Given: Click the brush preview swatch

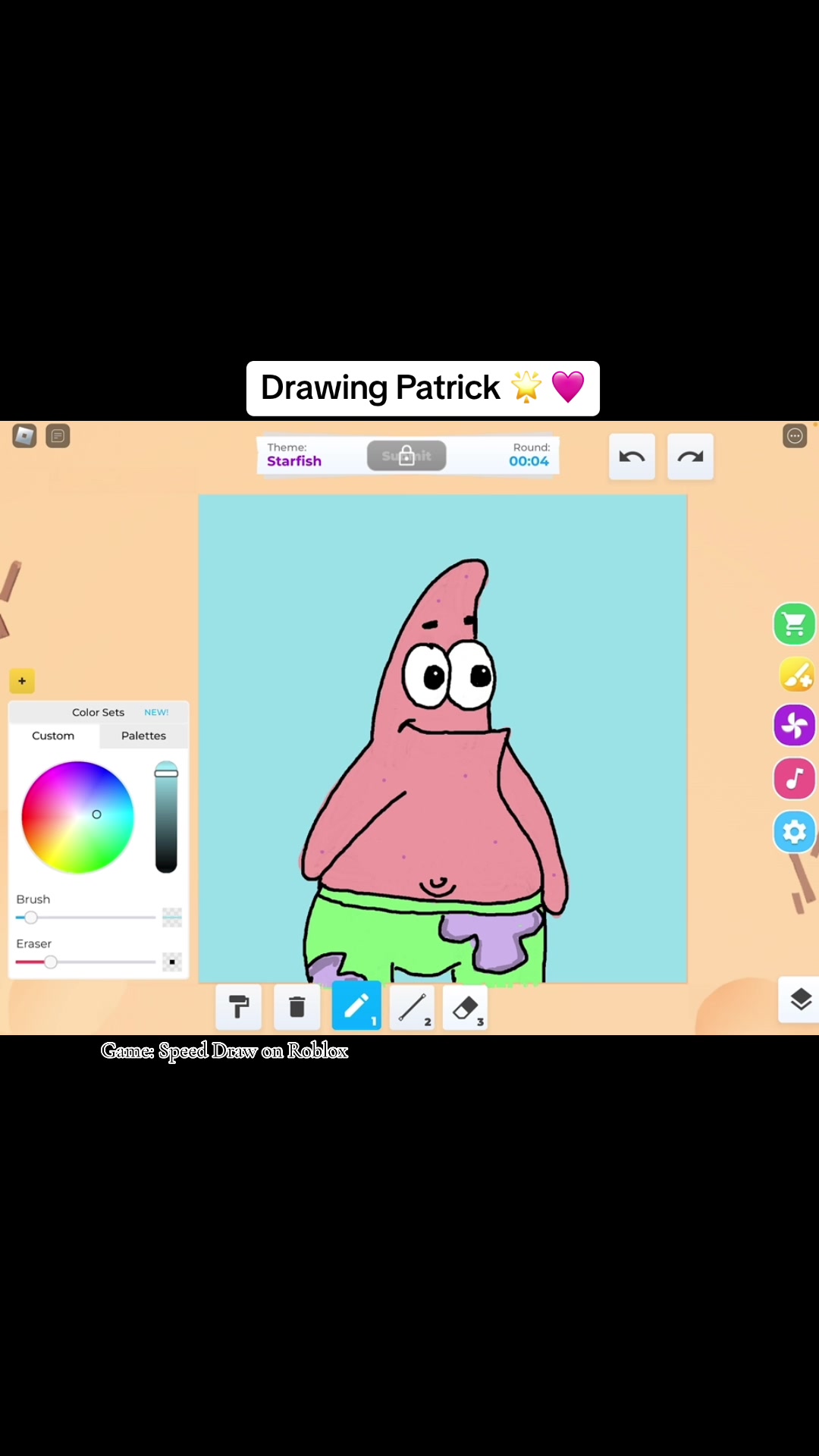Looking at the screenshot, I should 172,918.
